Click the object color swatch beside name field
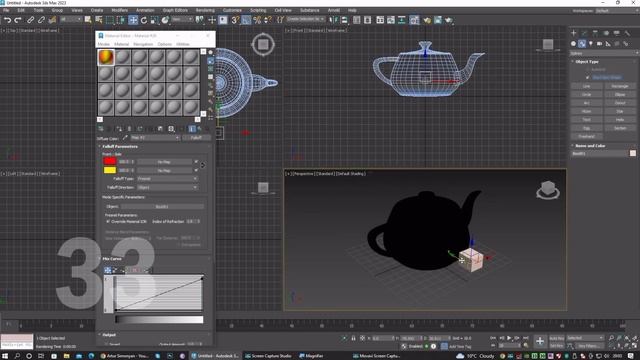Screen dimensions: 640x360 click(x=633, y=153)
